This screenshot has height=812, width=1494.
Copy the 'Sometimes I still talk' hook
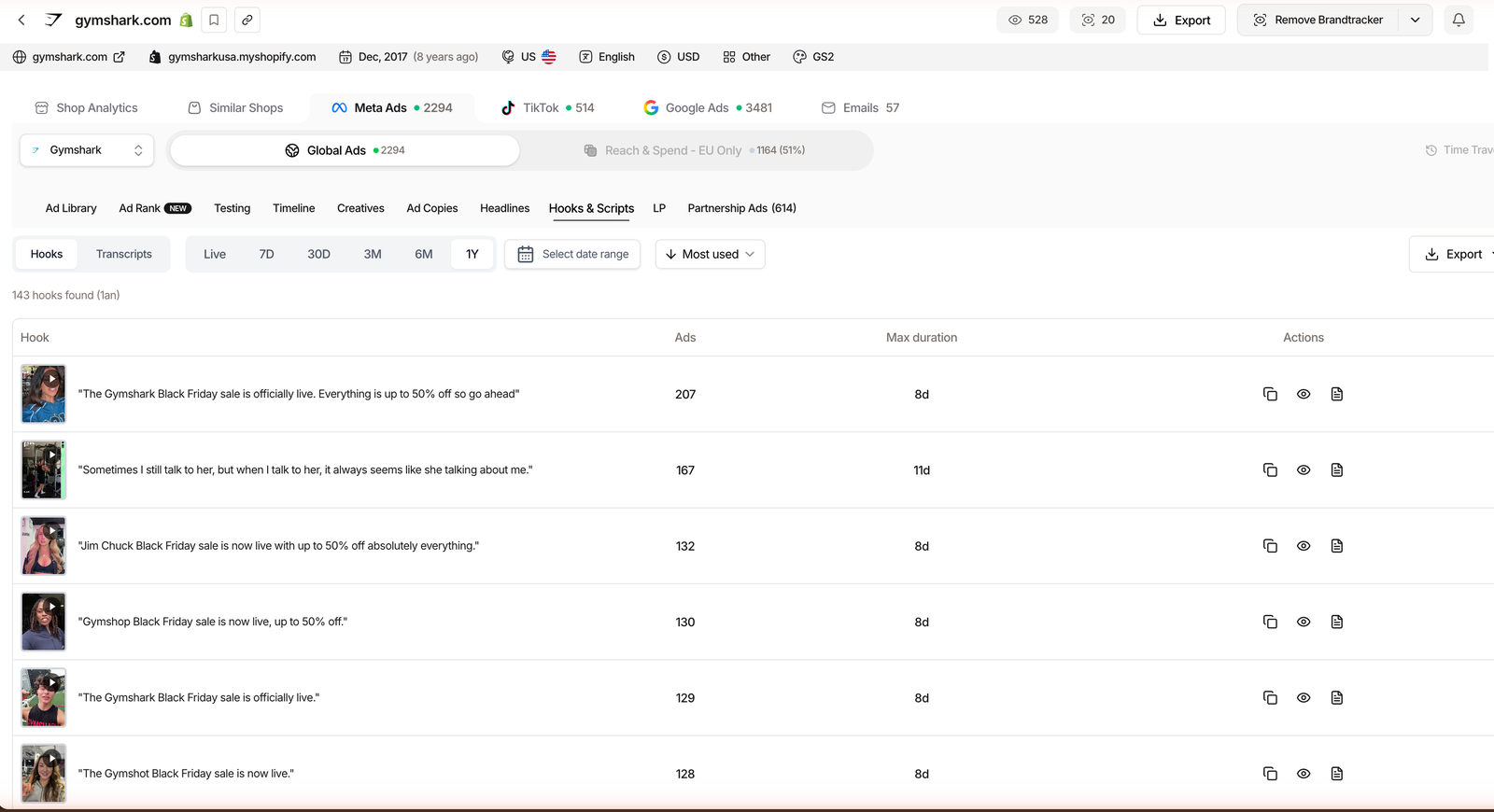(x=1270, y=469)
